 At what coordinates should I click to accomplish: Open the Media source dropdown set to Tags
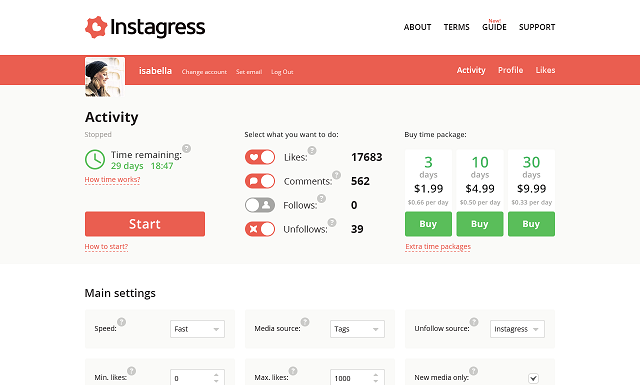pos(357,329)
